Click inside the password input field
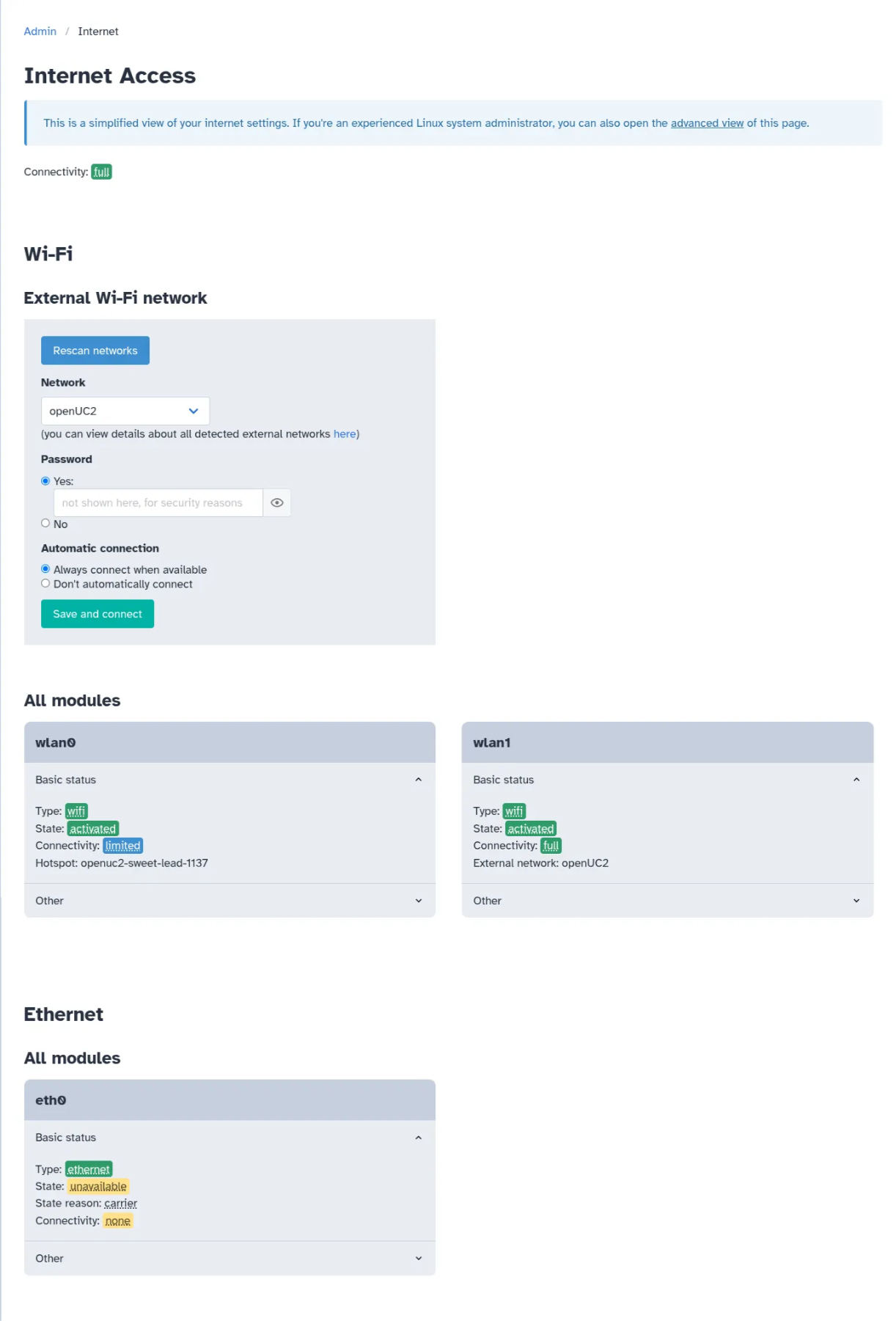 [158, 502]
